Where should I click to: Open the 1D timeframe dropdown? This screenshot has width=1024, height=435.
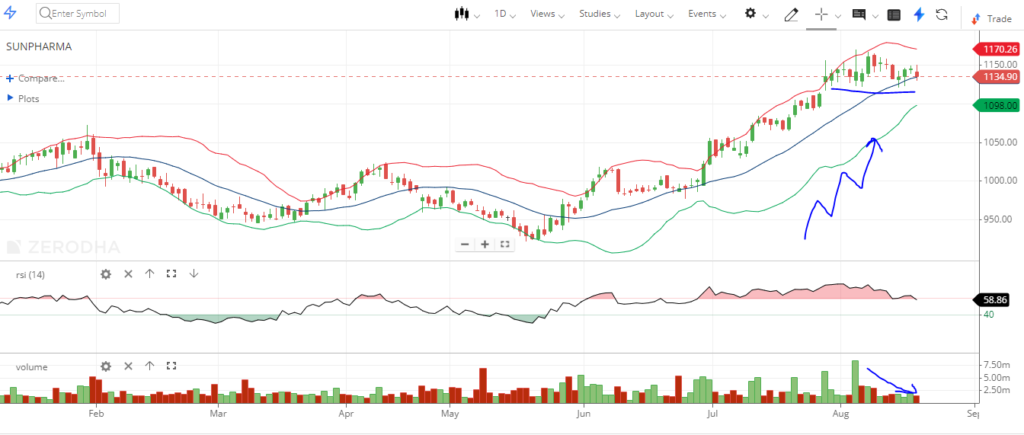click(505, 14)
